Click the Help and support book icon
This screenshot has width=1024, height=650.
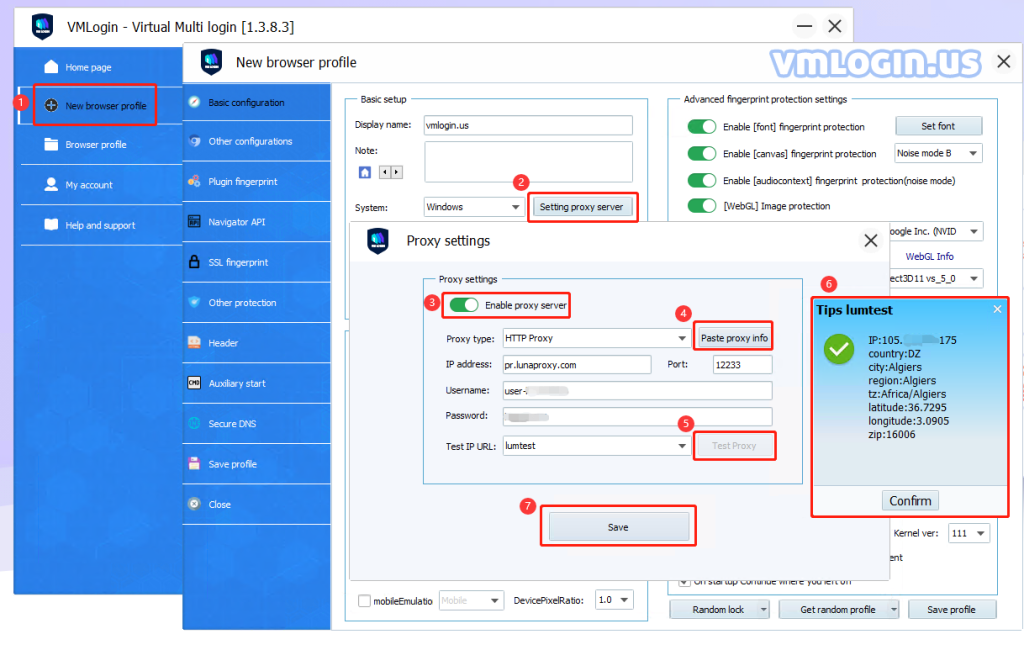pyautogui.click(x=51, y=225)
